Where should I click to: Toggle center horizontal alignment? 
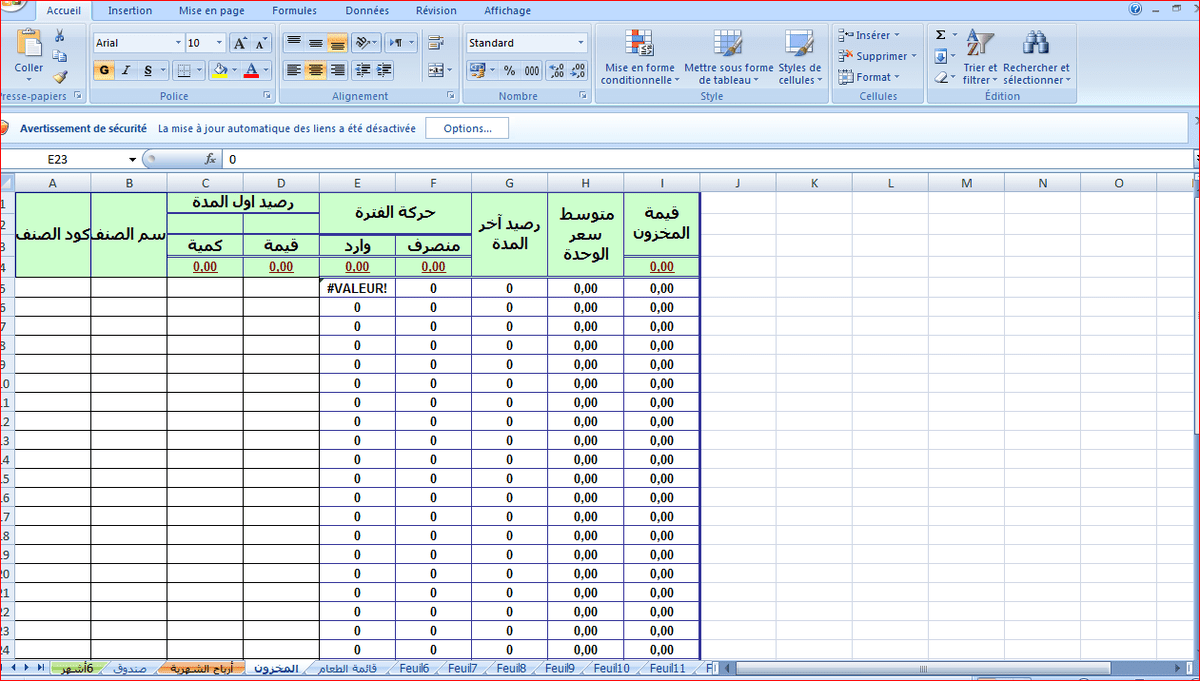tap(315, 71)
